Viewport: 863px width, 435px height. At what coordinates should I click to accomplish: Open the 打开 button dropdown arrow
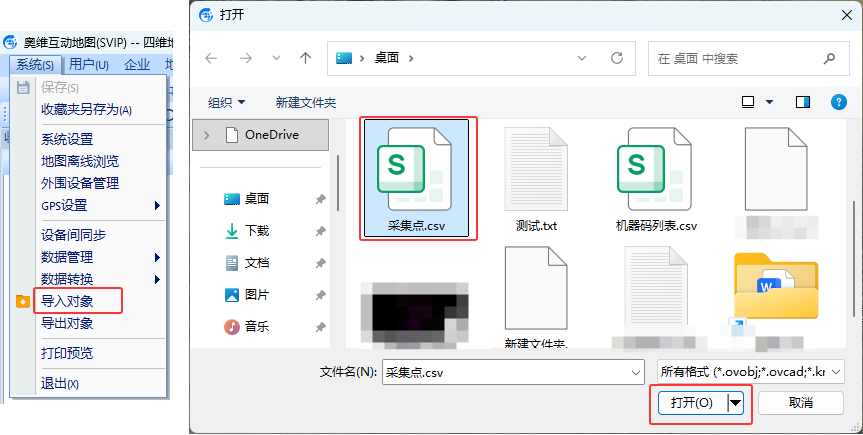(x=736, y=403)
